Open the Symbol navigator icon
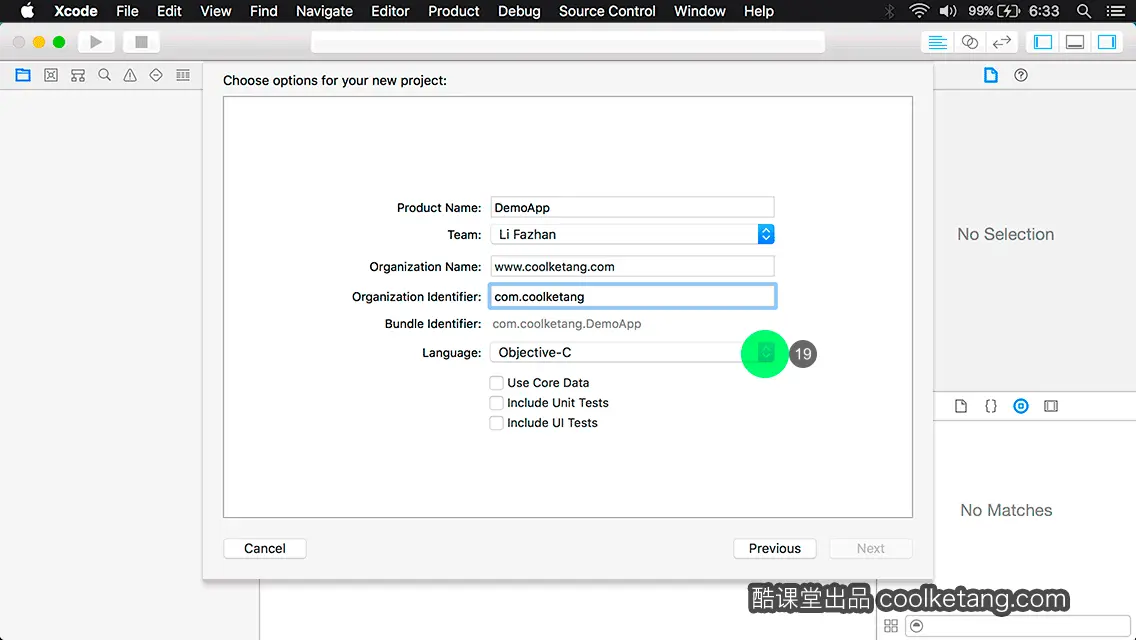 click(x=51, y=75)
